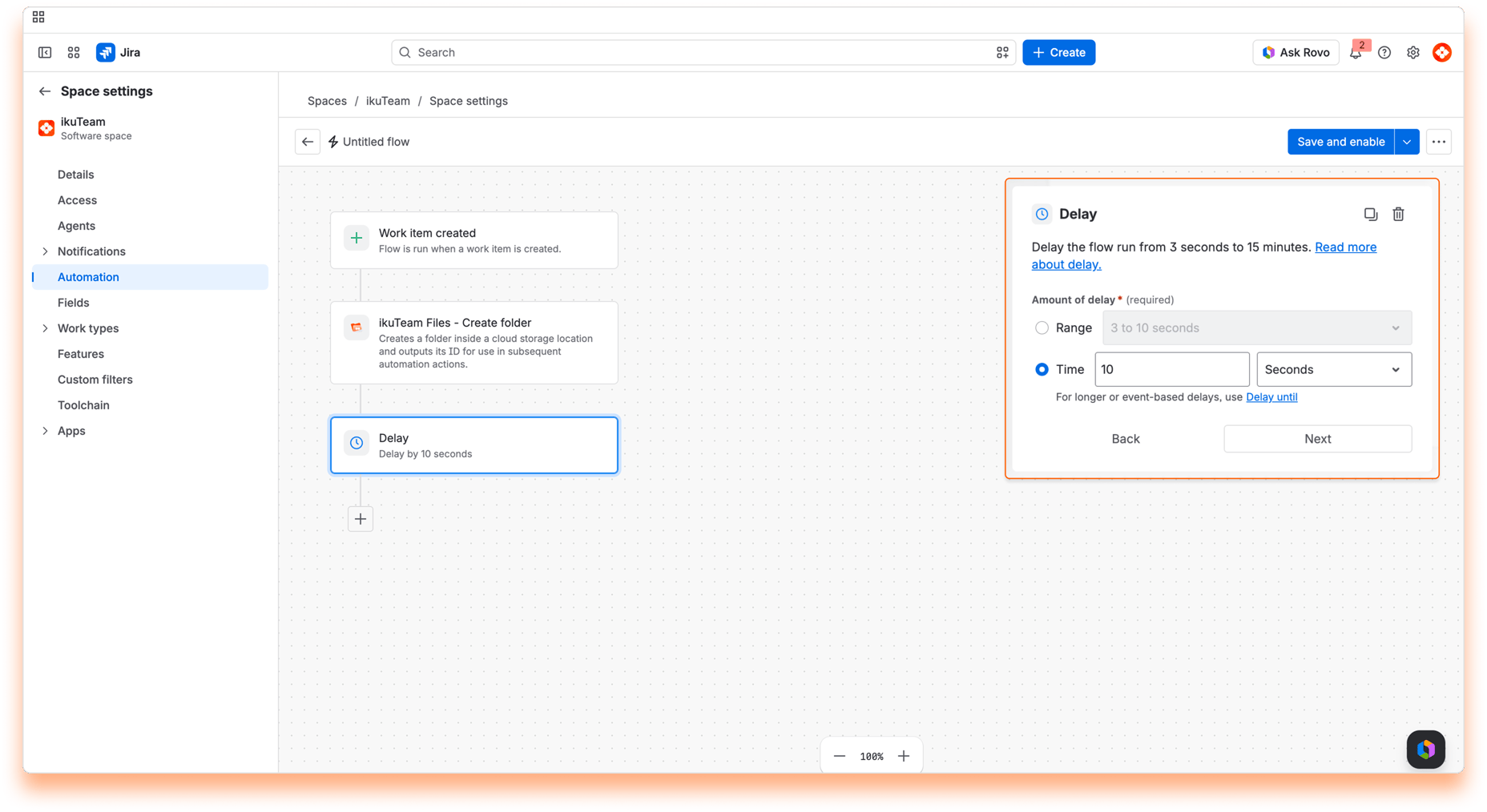Select the Work item created trigger card
Screen dimensions: 1487x812
pos(474,240)
